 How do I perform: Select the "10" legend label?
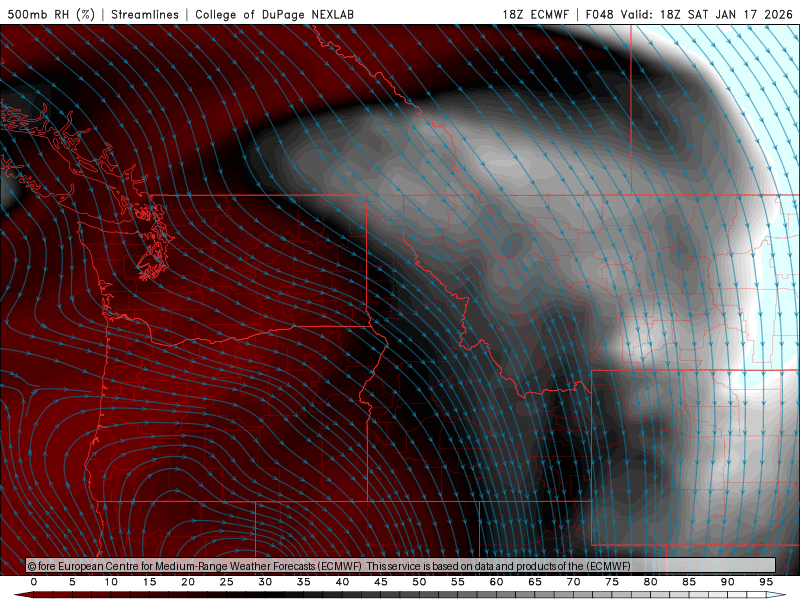click(111, 582)
